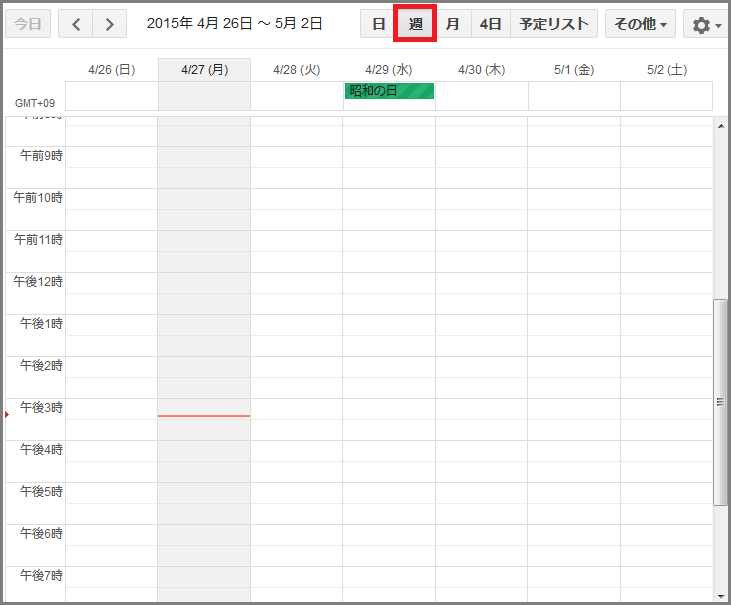The width and height of the screenshot is (731, 605).
Task: Open the 昭和の日 holiday event
Action: pos(389,91)
